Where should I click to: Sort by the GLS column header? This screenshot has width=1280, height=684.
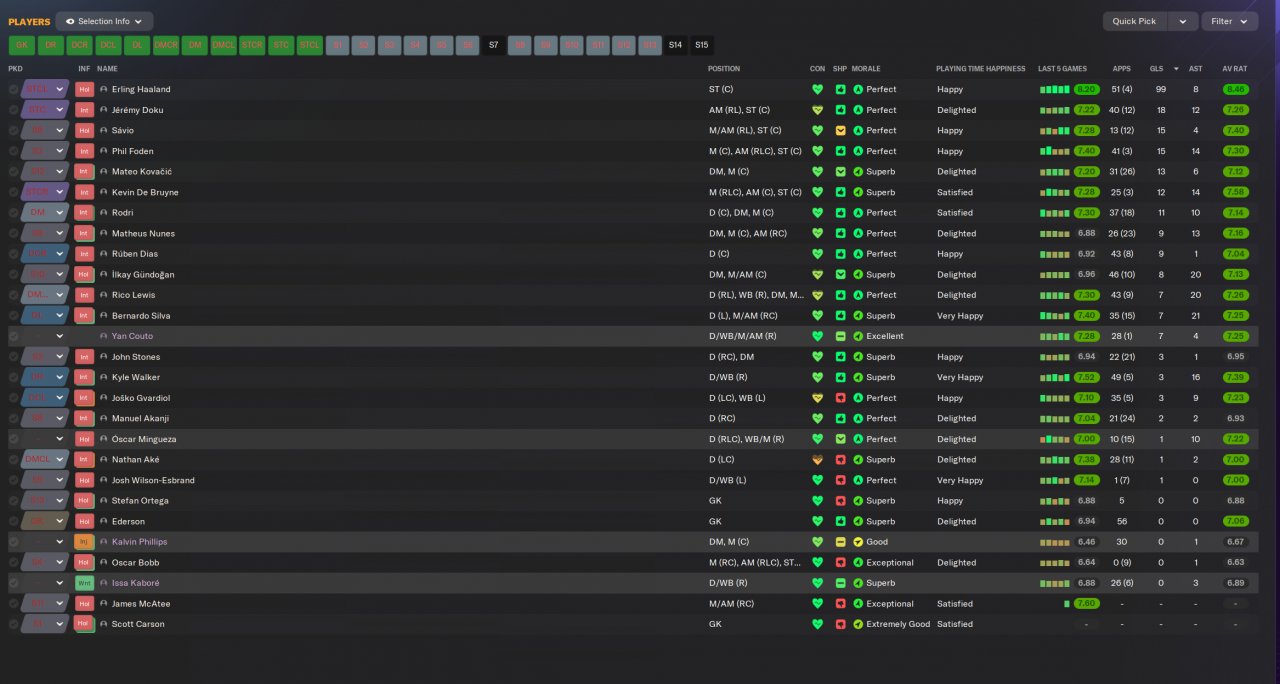[1156, 69]
